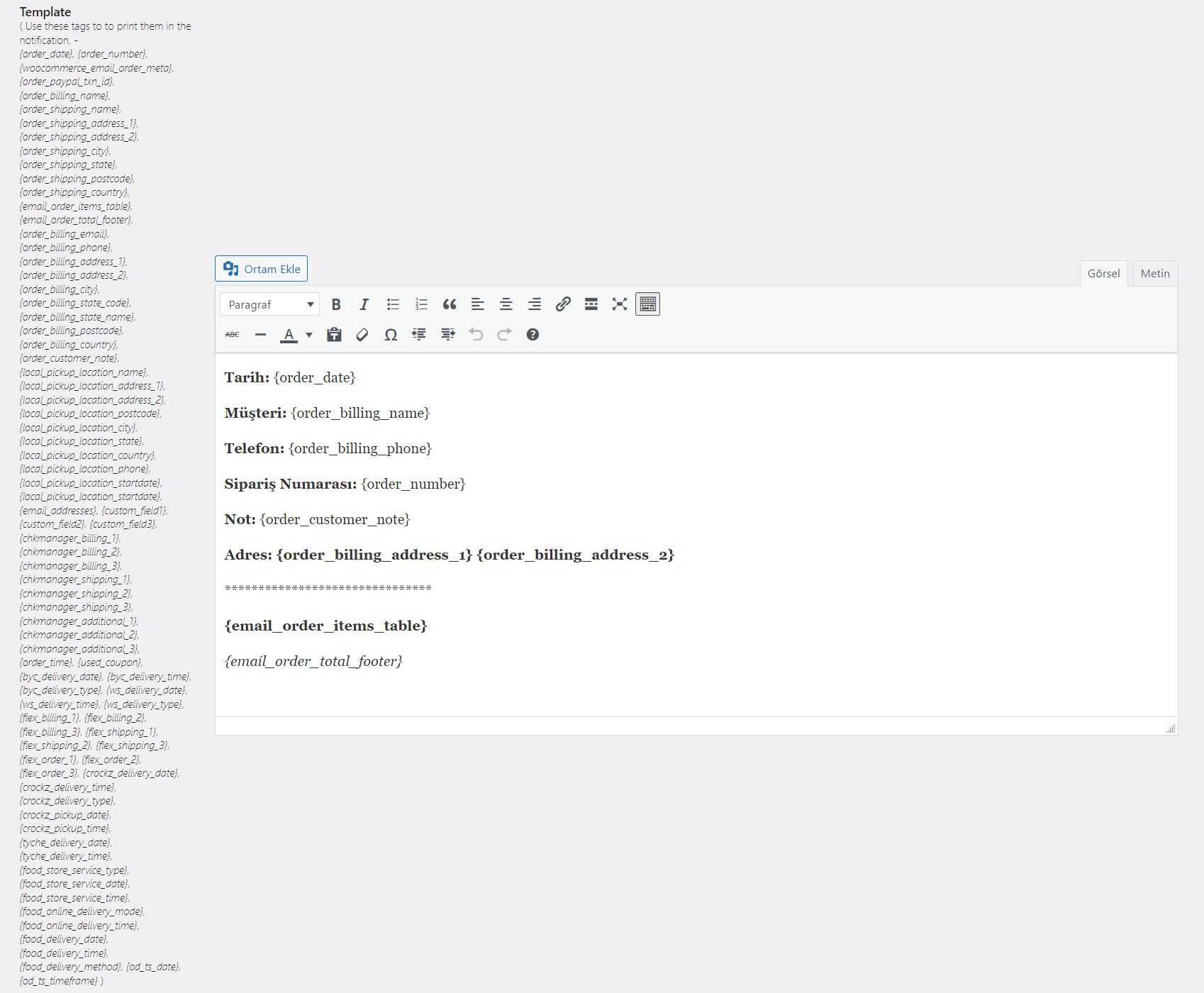Click {food_store_service_type} tag
This screenshot has height=993, width=1204.
74,870
